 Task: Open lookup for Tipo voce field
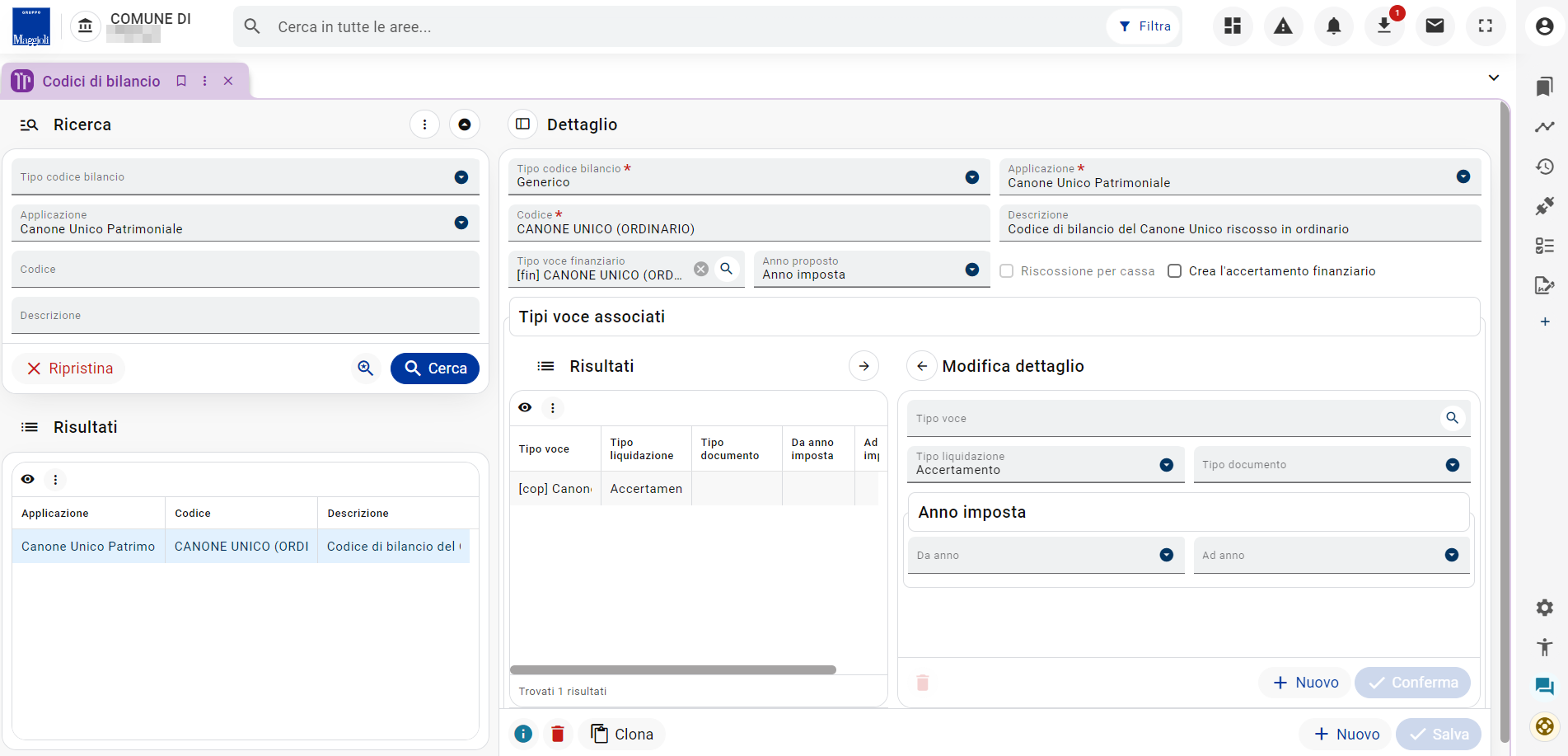point(1452,418)
